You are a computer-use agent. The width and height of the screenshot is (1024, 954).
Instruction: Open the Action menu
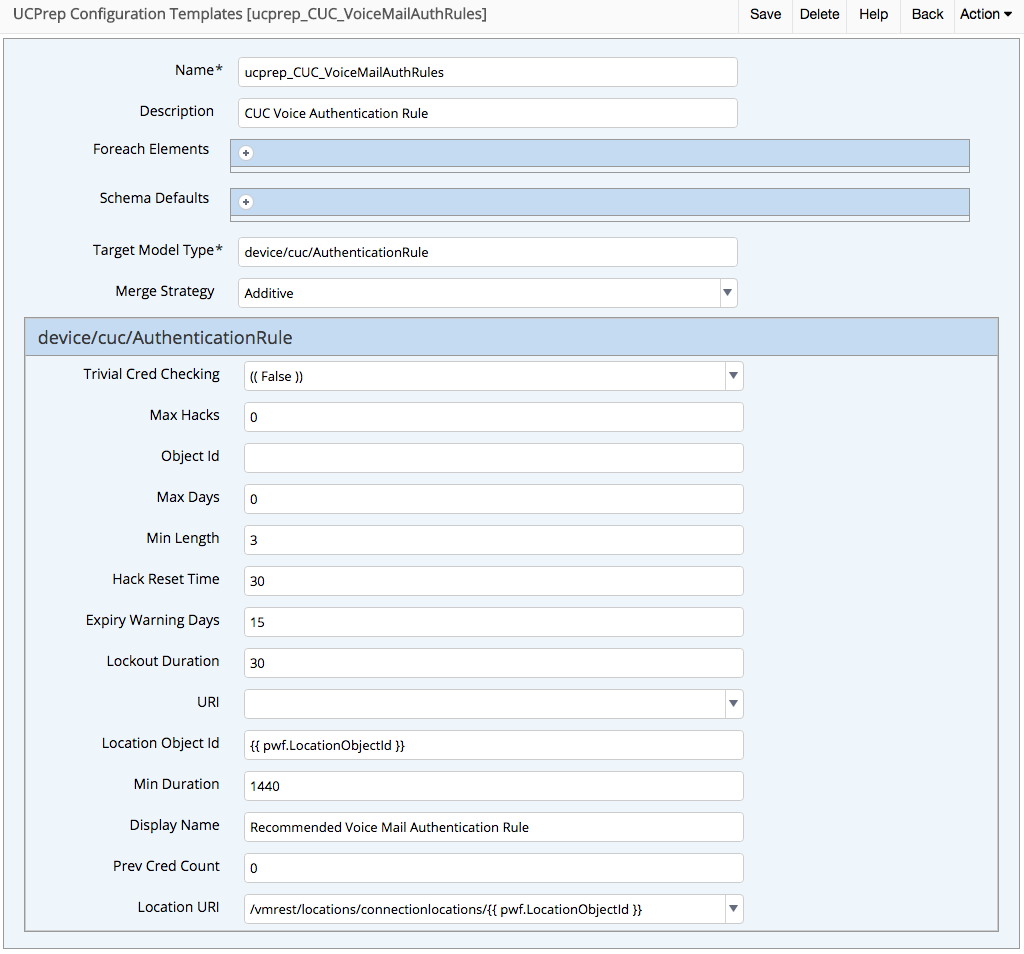coord(985,14)
